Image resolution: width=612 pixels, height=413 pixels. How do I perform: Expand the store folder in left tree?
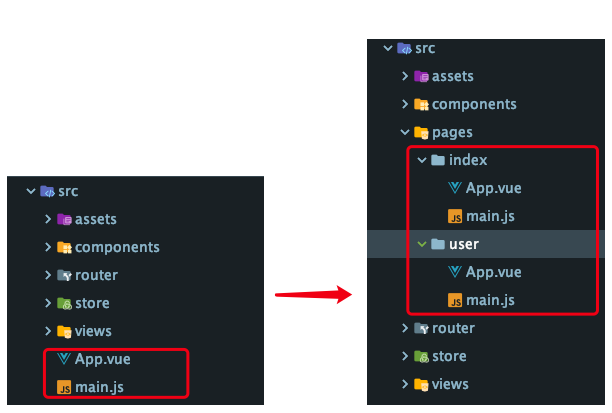[48, 303]
